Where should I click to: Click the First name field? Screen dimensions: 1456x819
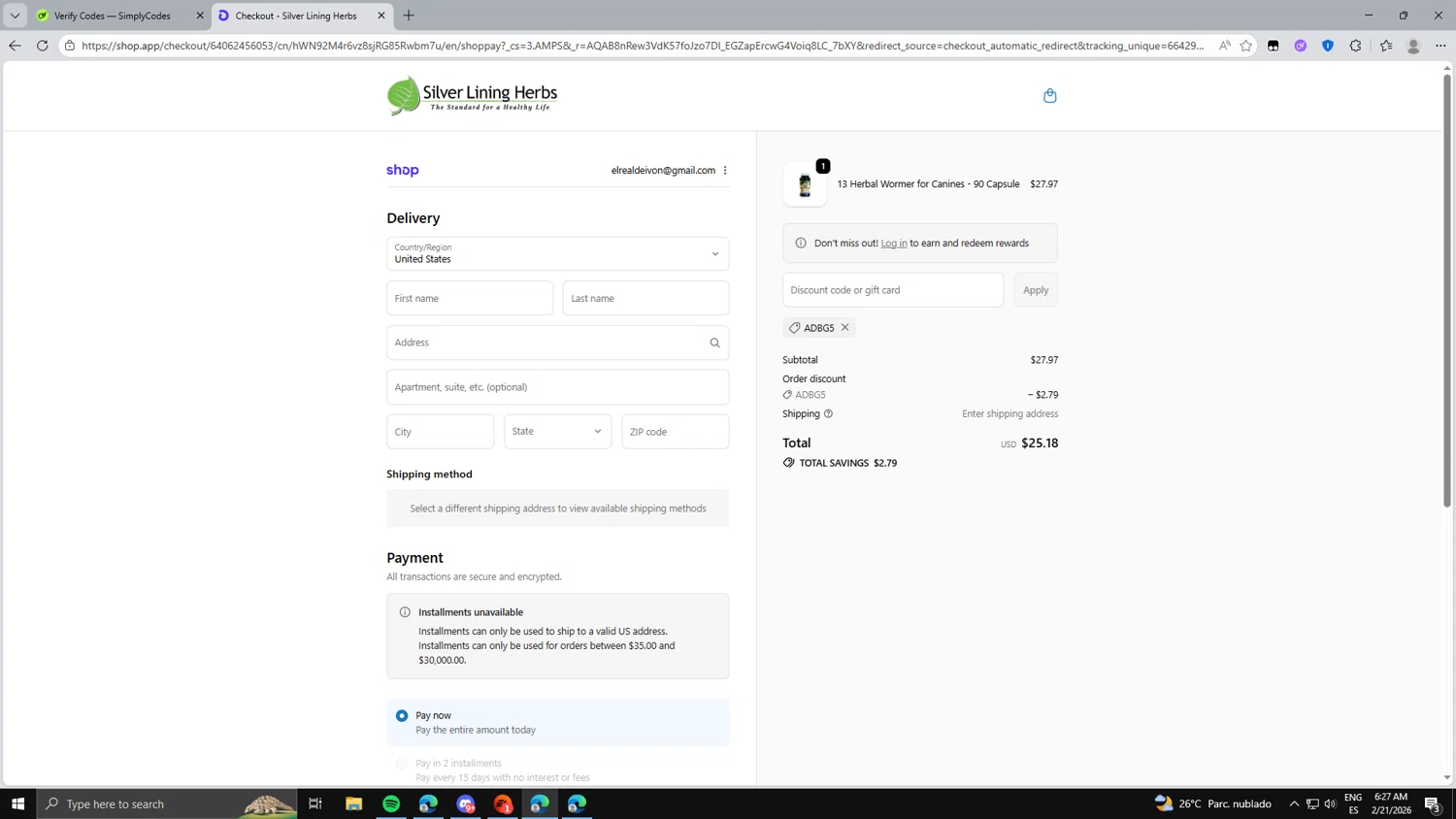470,298
